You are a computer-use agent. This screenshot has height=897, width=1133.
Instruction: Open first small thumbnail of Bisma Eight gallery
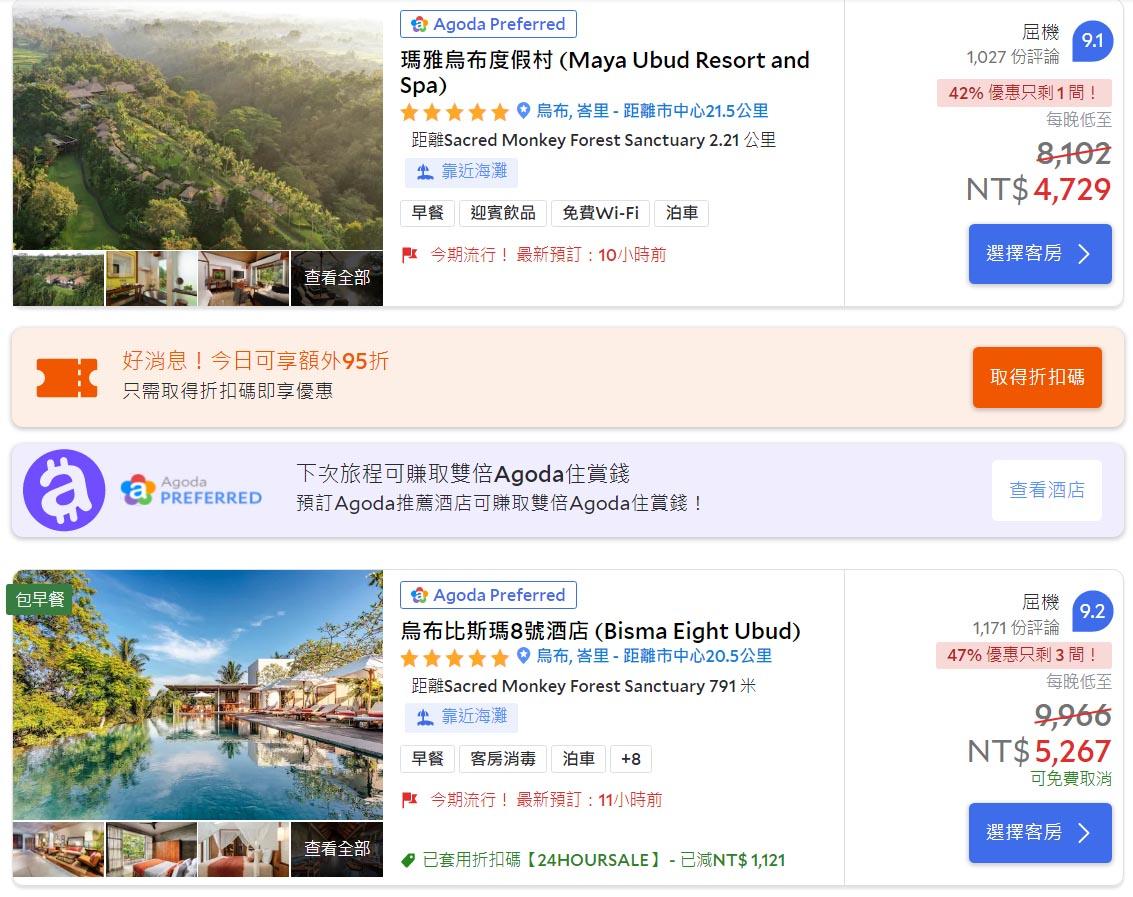(59, 849)
